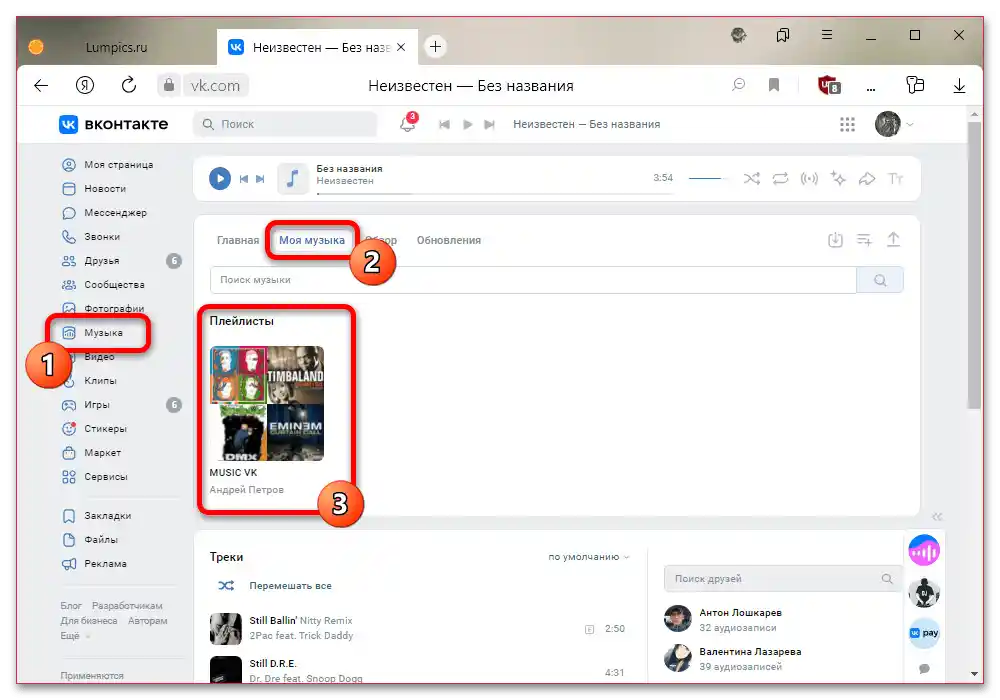Open Новости in the sidebar
Screen dimensions: 1000x700
pyautogui.click(x=94, y=189)
